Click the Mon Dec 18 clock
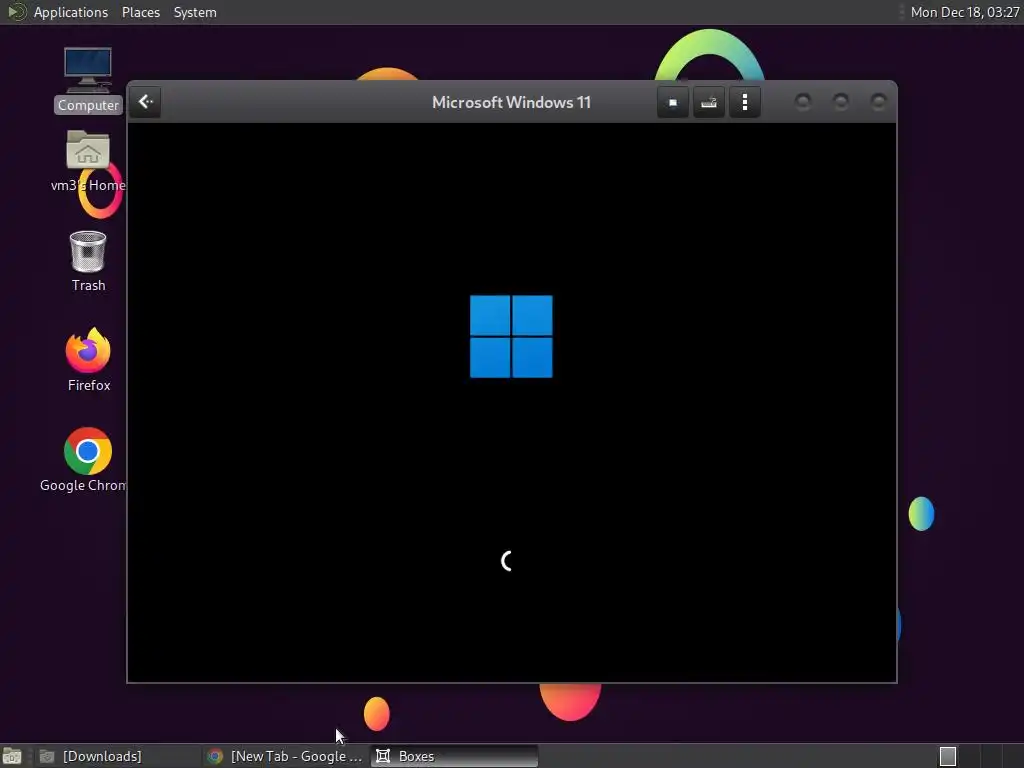 coord(965,12)
